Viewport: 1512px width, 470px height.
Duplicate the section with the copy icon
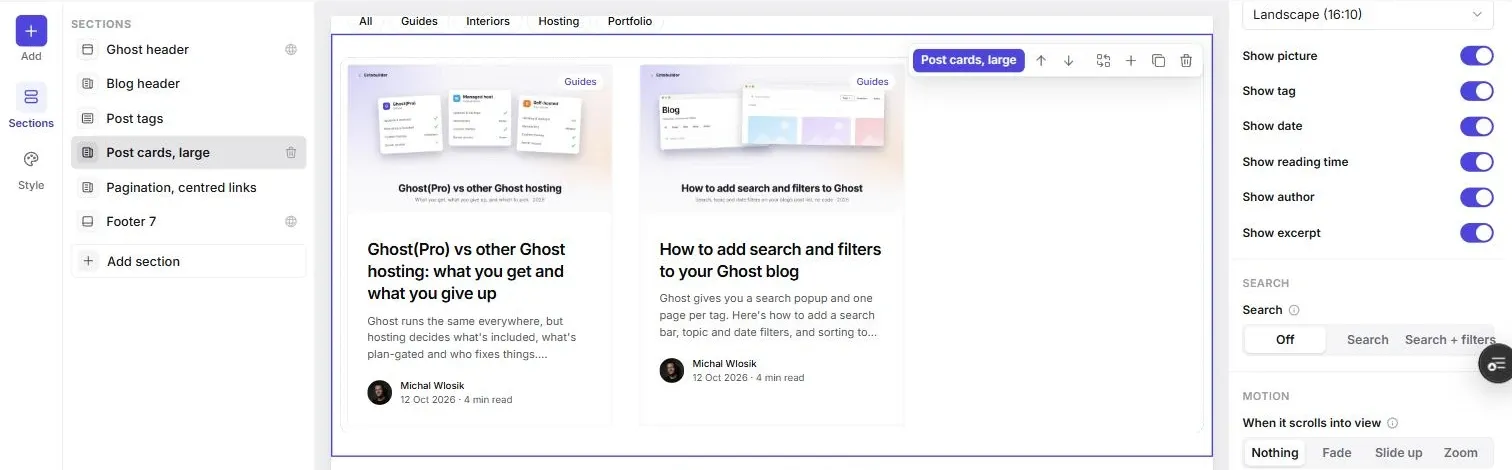pos(1158,60)
